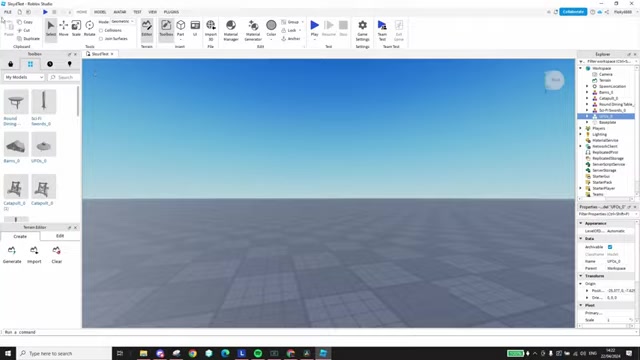Activate the Scale tool
640x360 pixels.
pyautogui.click(x=76, y=29)
